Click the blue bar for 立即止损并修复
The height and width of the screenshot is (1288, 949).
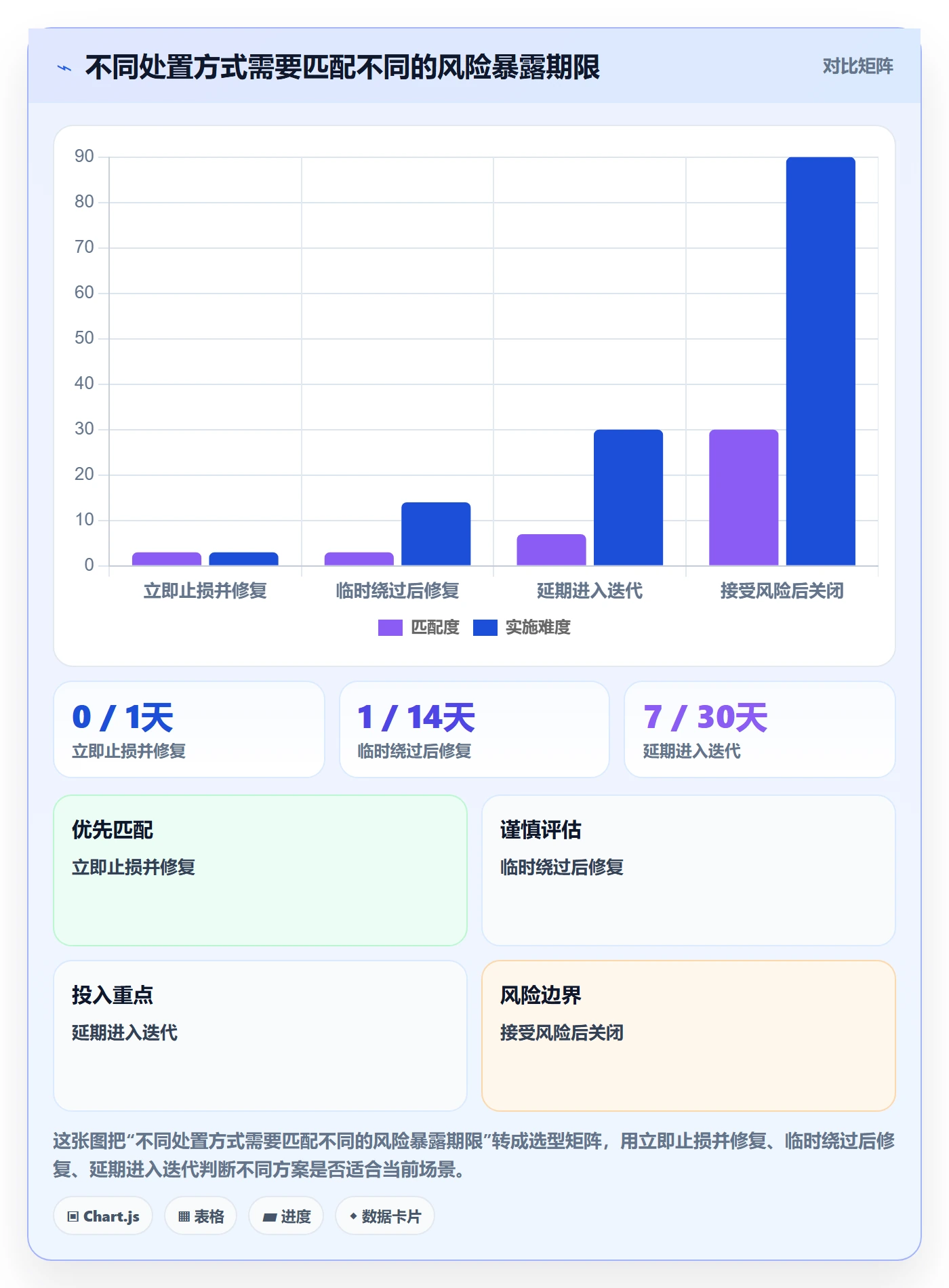click(243, 559)
